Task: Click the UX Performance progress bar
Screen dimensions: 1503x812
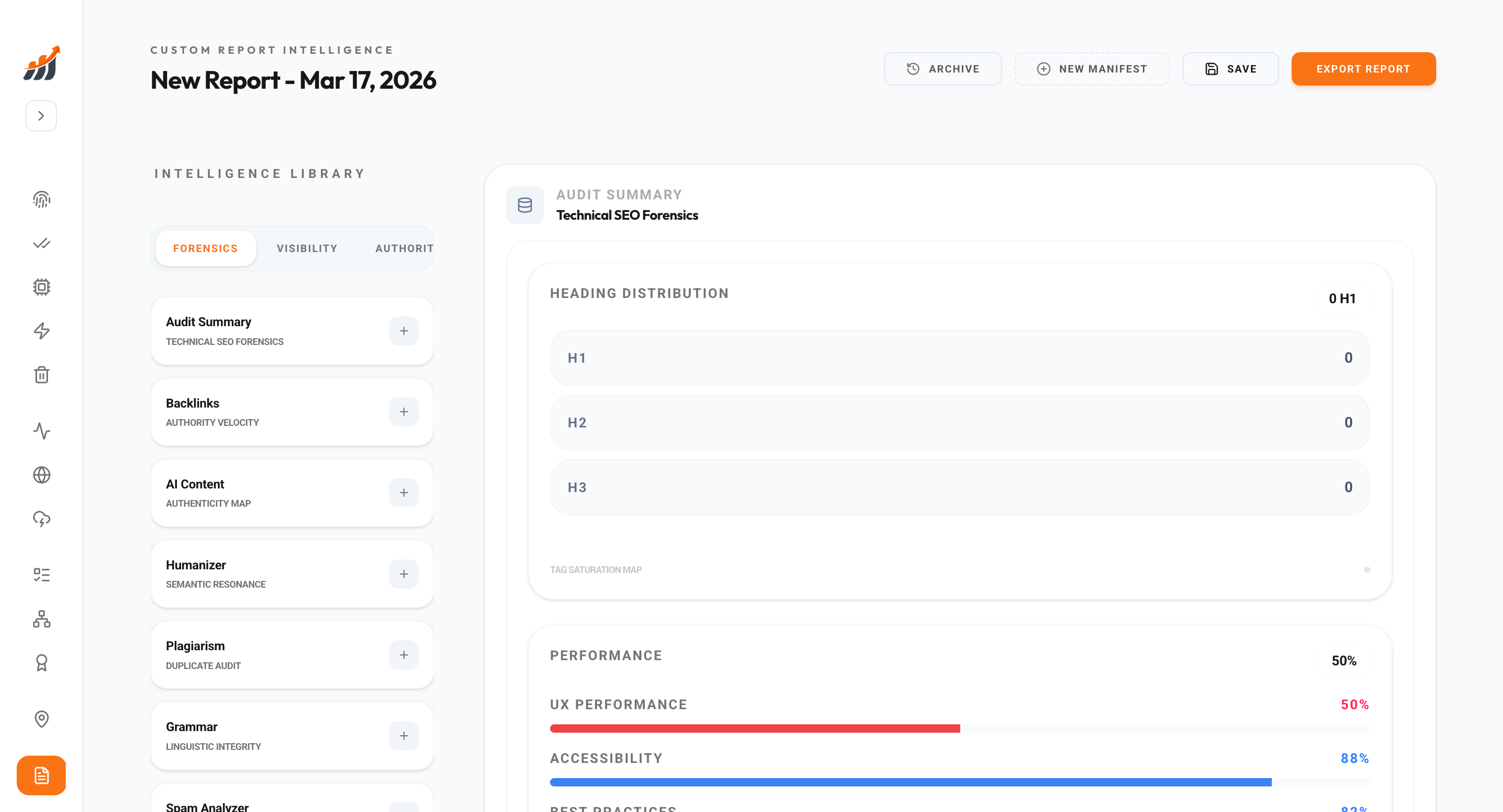Action: [959, 729]
